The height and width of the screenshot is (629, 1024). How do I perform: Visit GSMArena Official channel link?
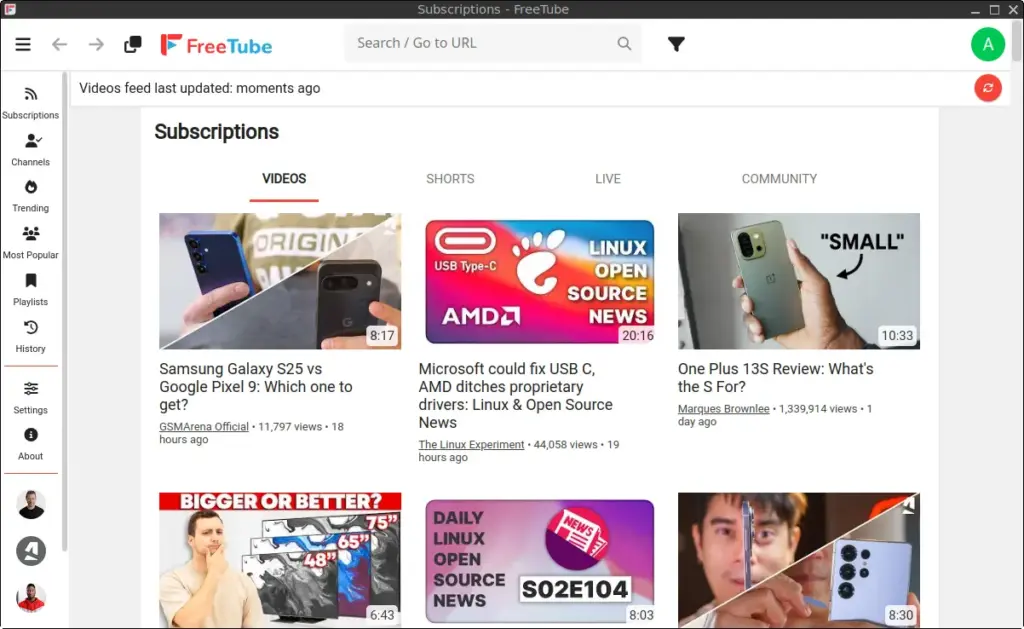pos(204,427)
